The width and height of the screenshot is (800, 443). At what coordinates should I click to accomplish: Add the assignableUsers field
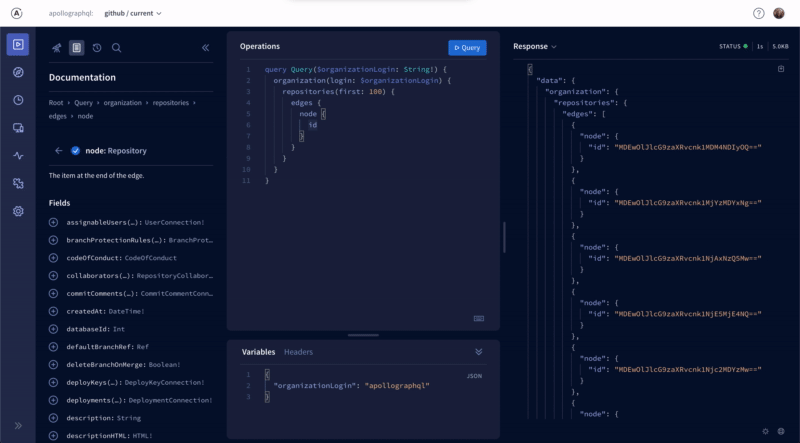coord(53,223)
